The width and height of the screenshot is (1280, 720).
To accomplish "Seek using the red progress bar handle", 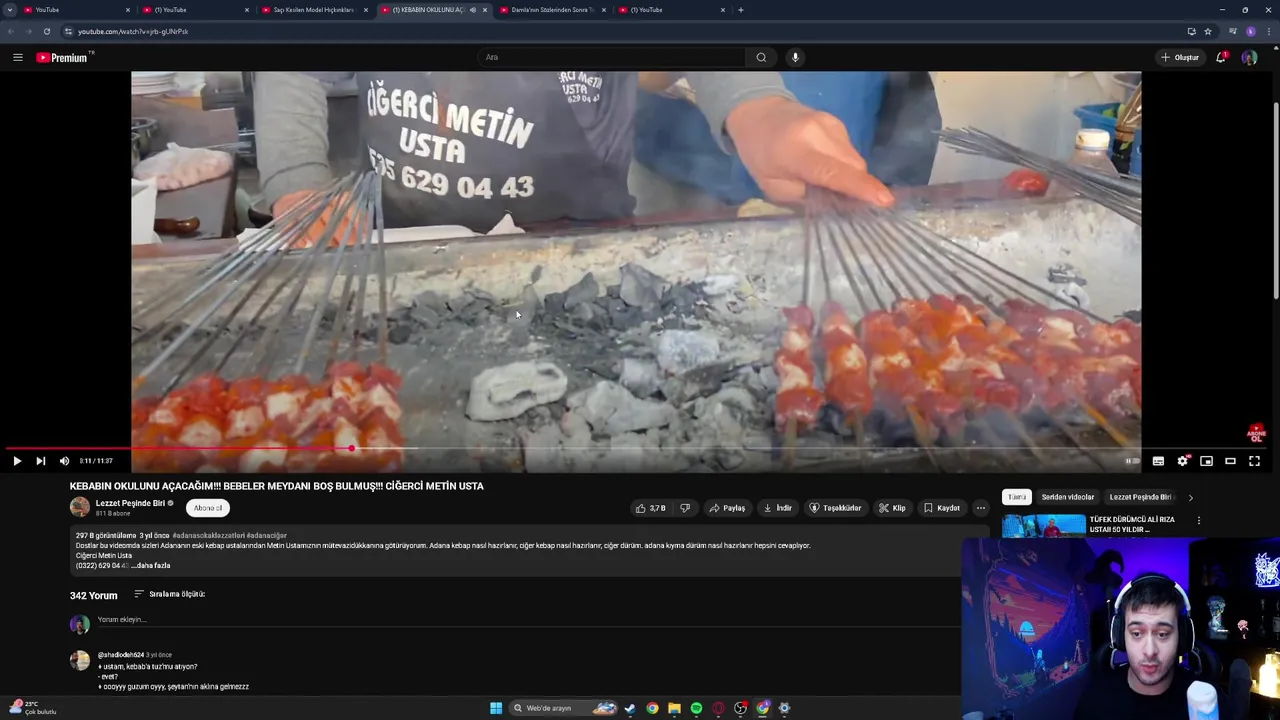I will click(x=351, y=448).
